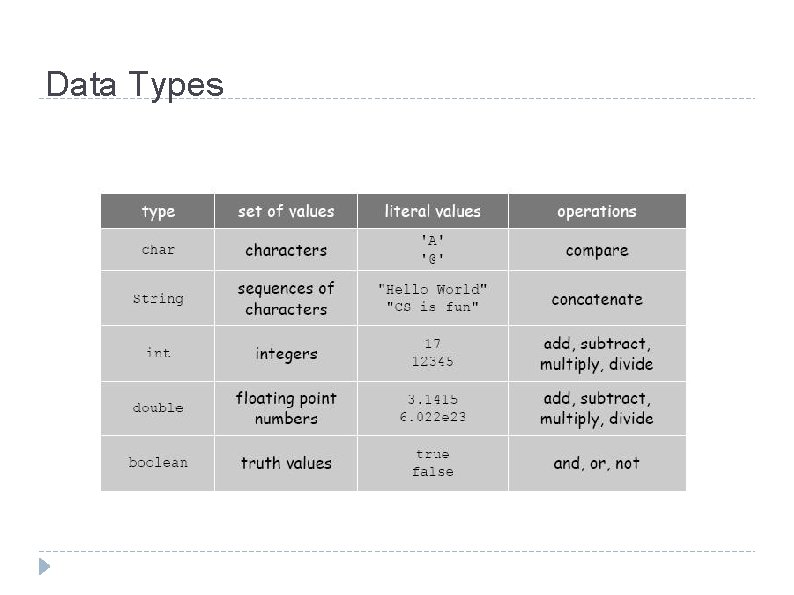Click the "truth values" cell
The height and width of the screenshot is (595, 794).
coord(286,463)
